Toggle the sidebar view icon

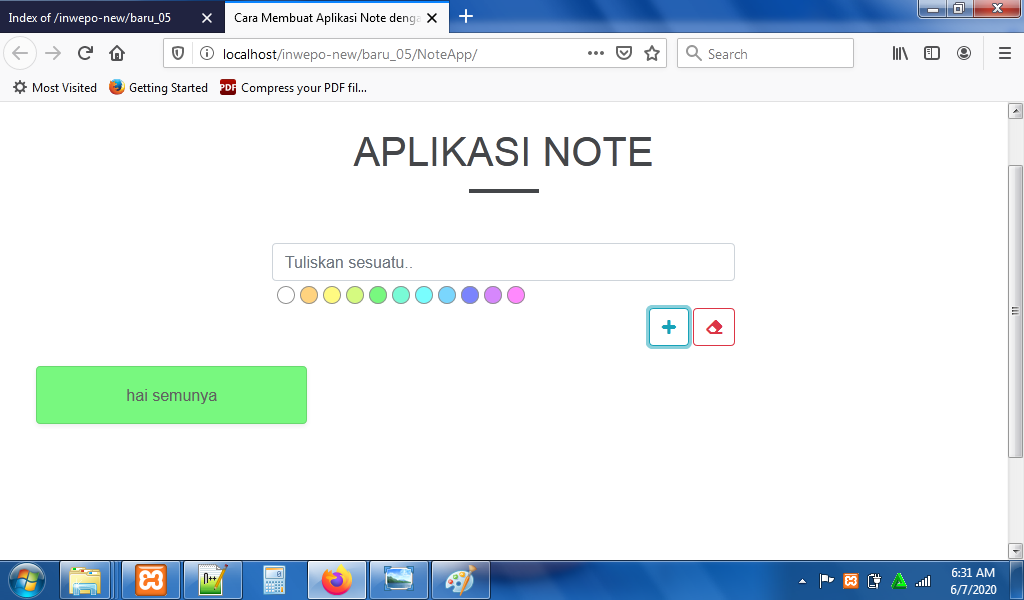pos(932,54)
